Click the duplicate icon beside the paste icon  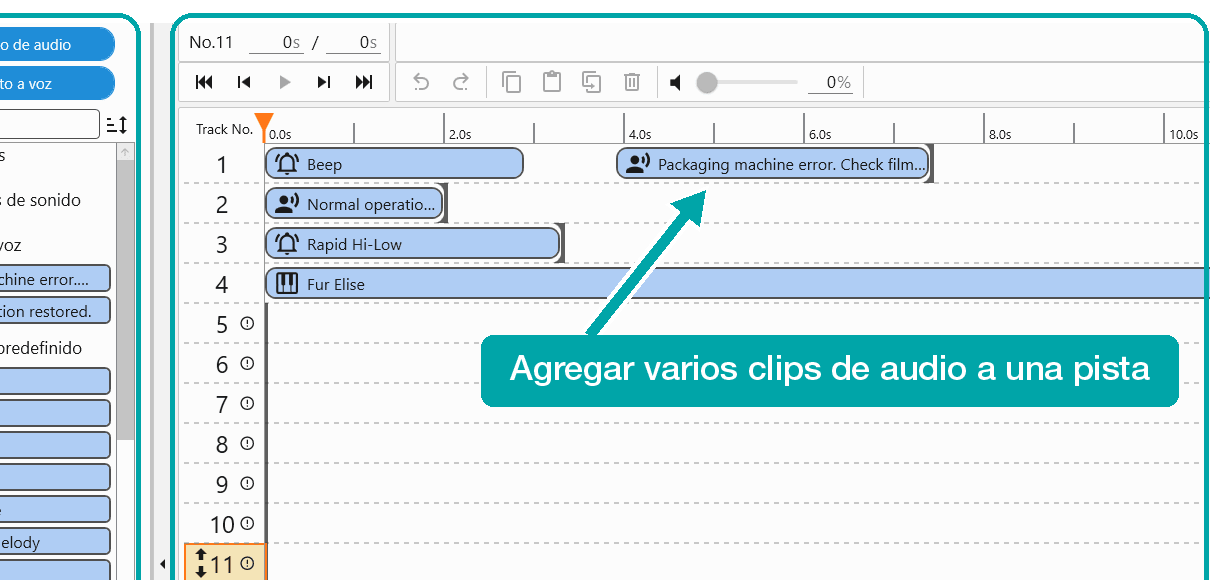click(x=591, y=82)
